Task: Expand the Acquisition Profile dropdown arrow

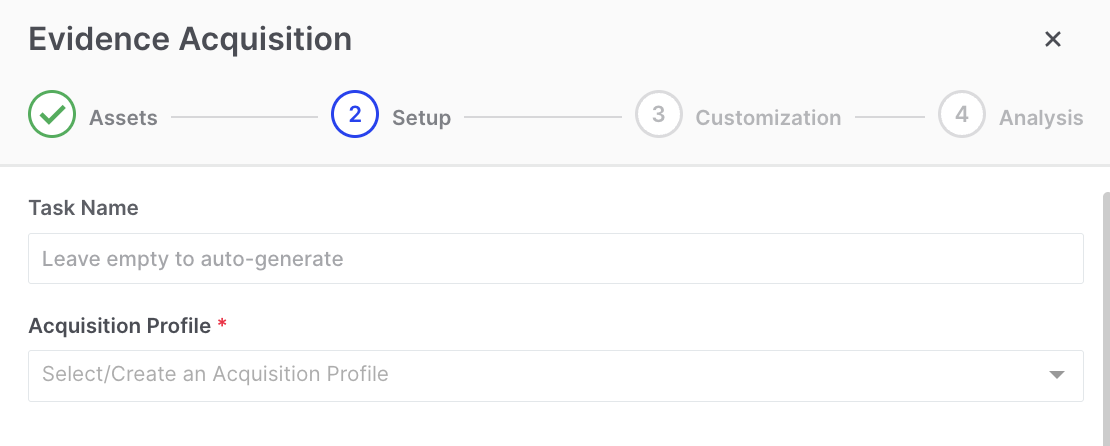Action: [x=1057, y=375]
